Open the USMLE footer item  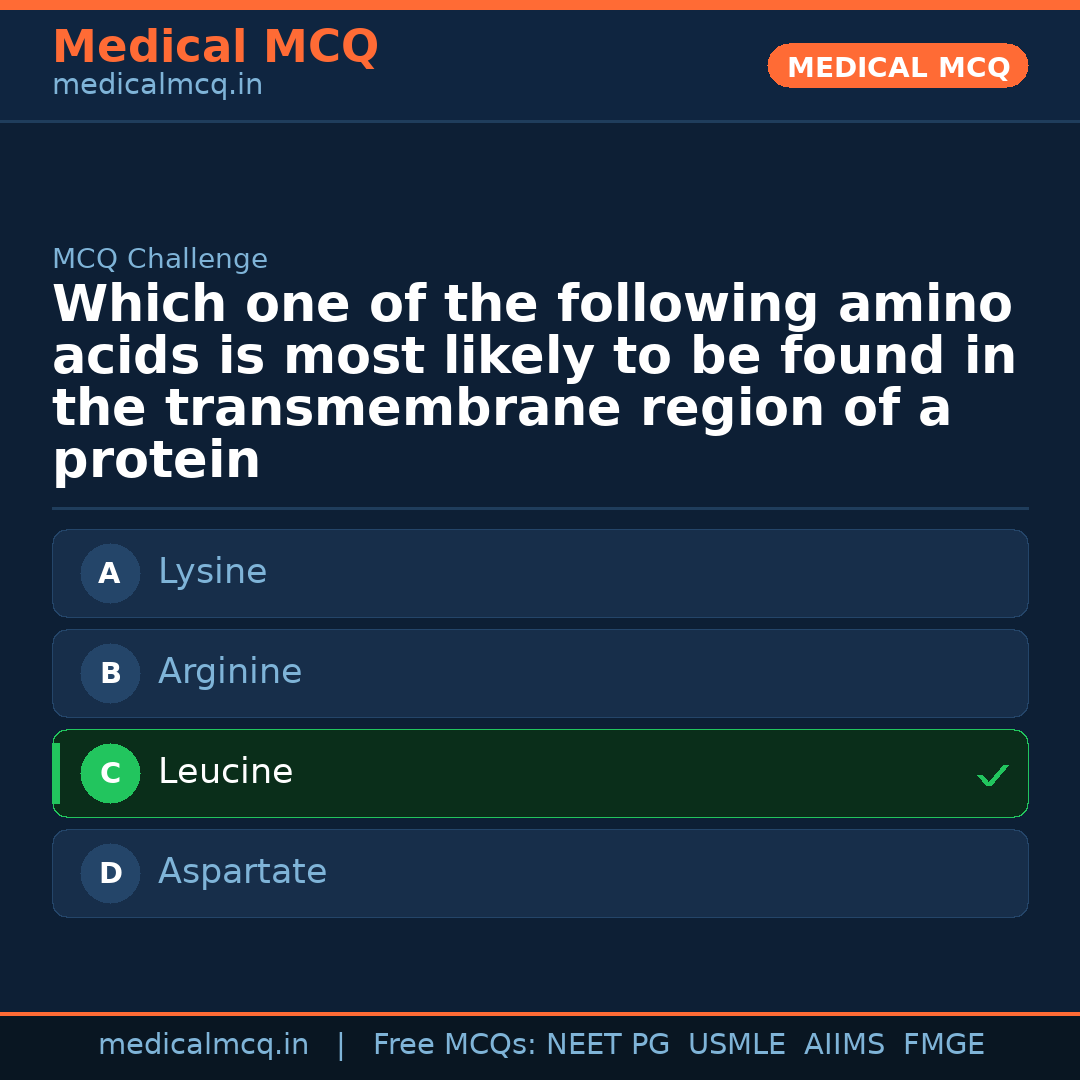[736, 1045]
